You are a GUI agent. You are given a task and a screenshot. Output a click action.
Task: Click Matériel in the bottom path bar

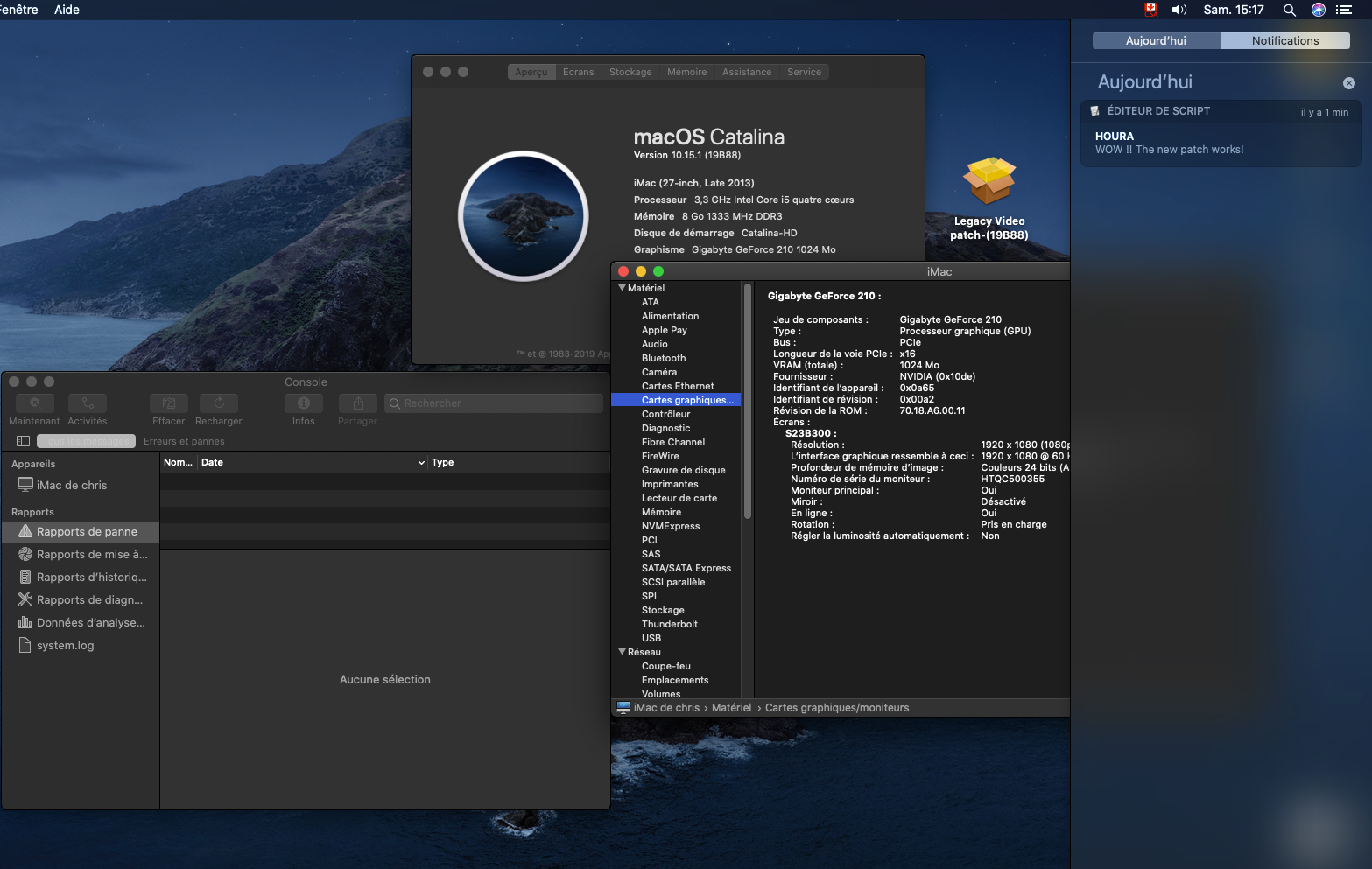[731, 708]
